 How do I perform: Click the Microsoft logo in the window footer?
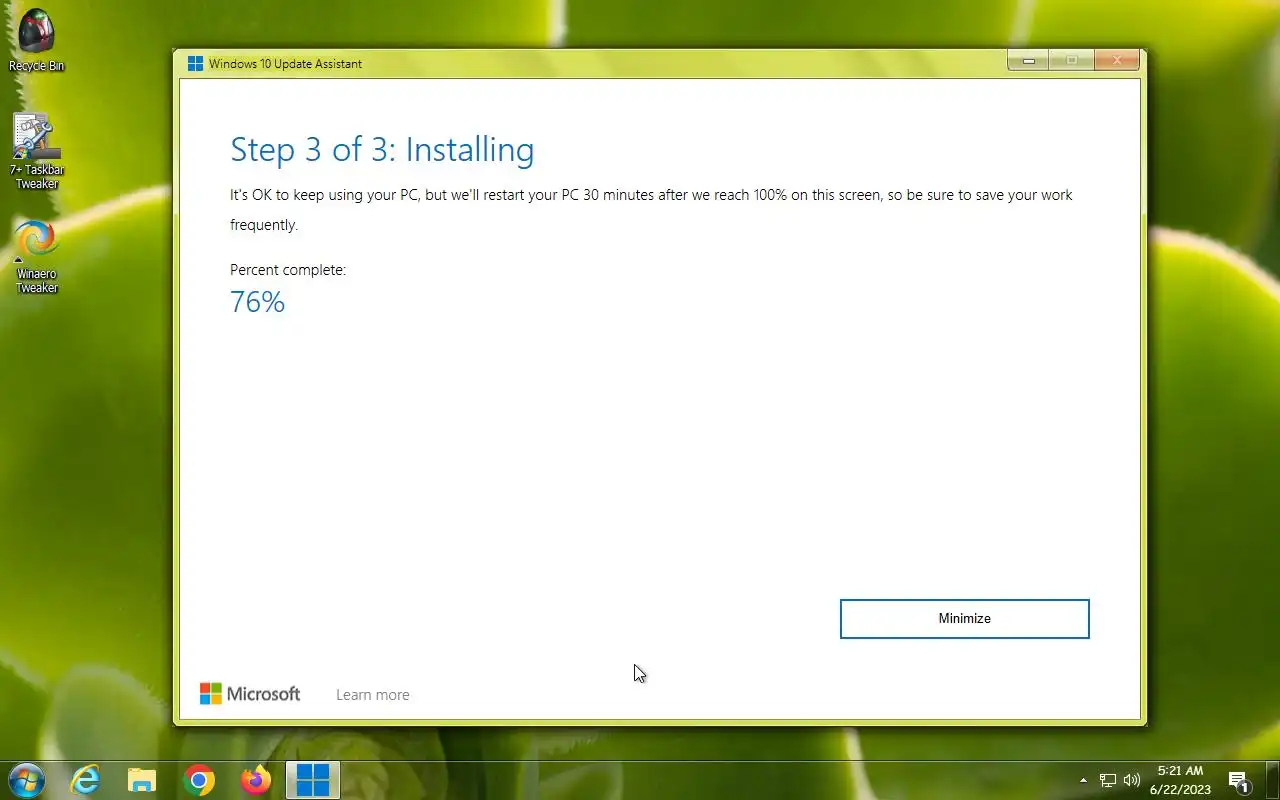(250, 694)
